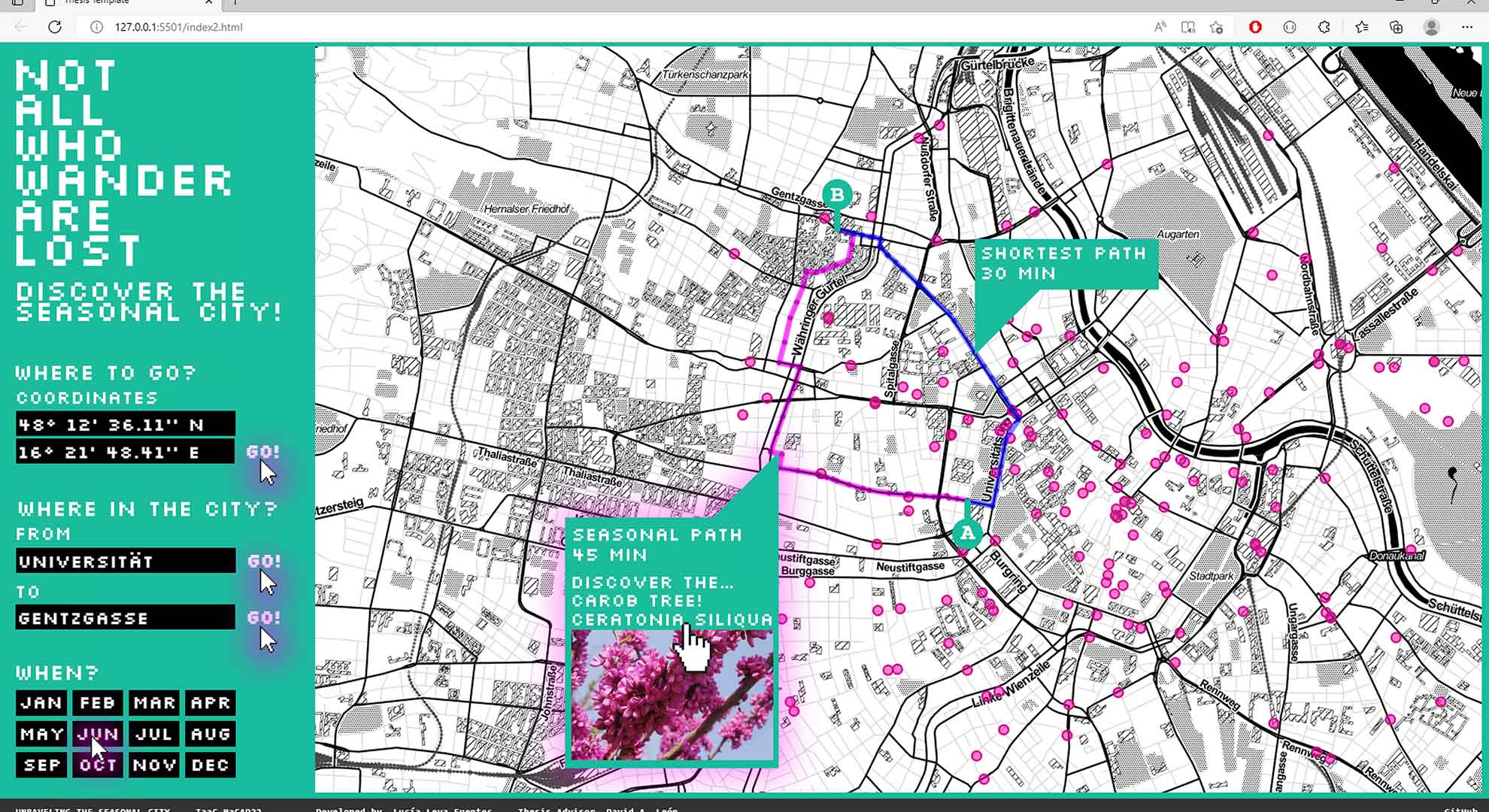This screenshot has width=1489, height=812.
Task: Click GO! next to the Universität field
Action: [264, 561]
